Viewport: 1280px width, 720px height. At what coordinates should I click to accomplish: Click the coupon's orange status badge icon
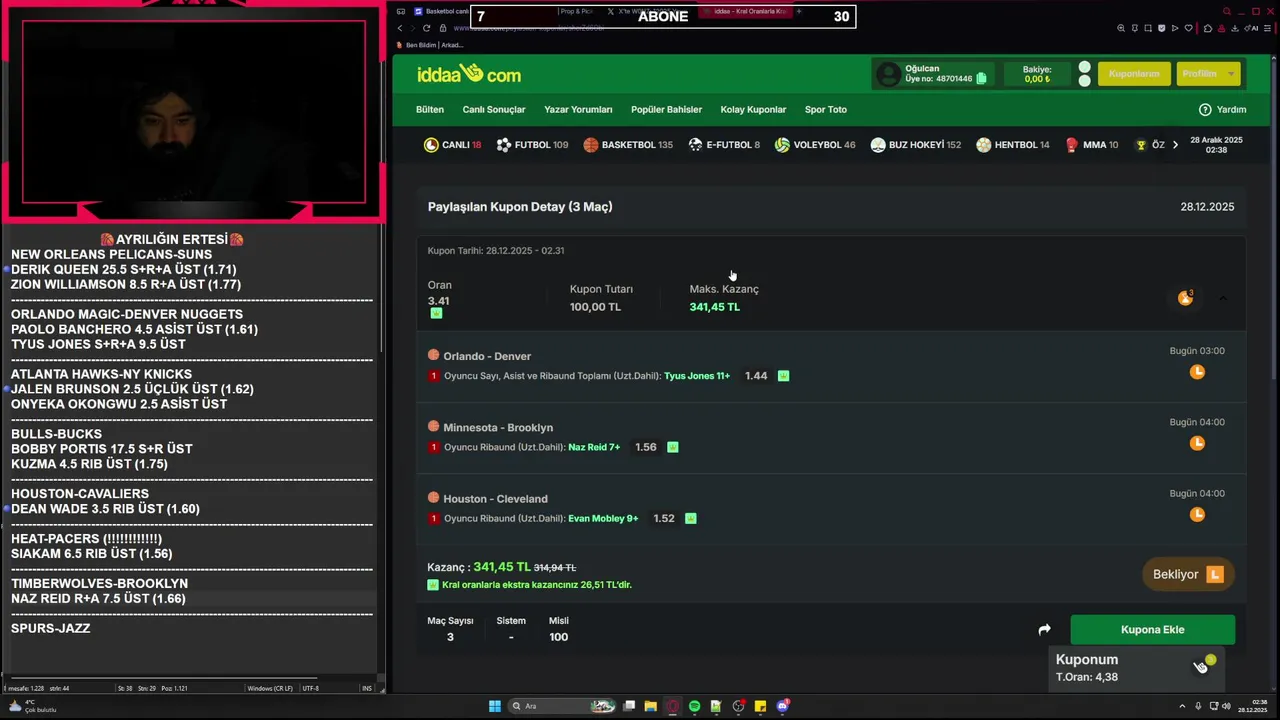click(x=1185, y=298)
